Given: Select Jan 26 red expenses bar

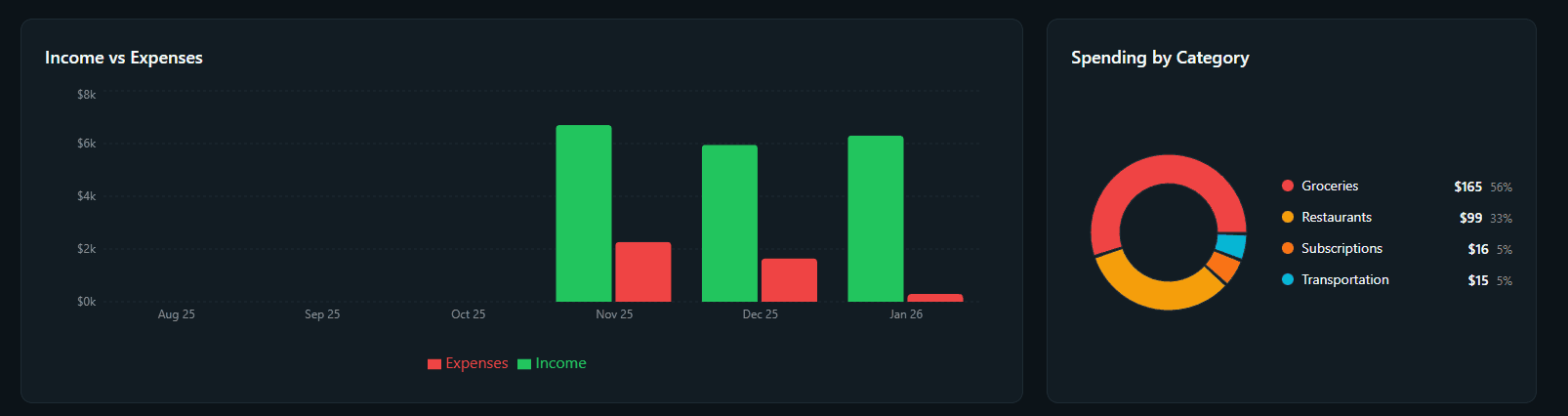Looking at the screenshot, I should tap(935, 298).
